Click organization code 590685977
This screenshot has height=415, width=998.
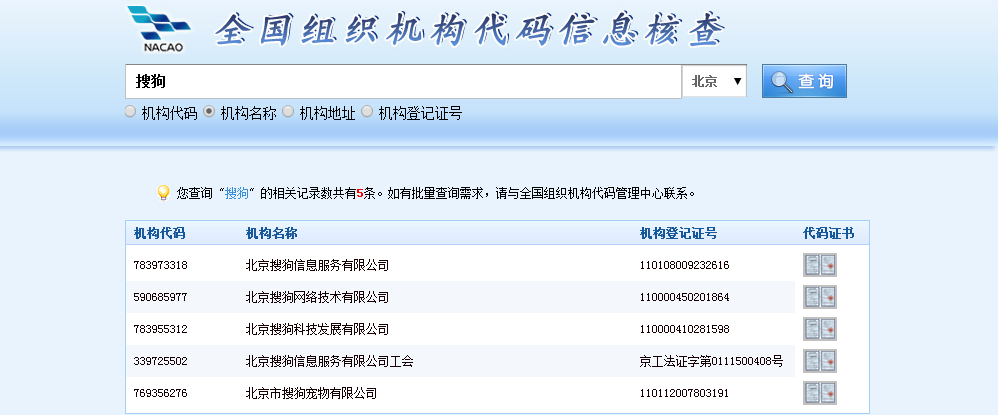coord(160,297)
